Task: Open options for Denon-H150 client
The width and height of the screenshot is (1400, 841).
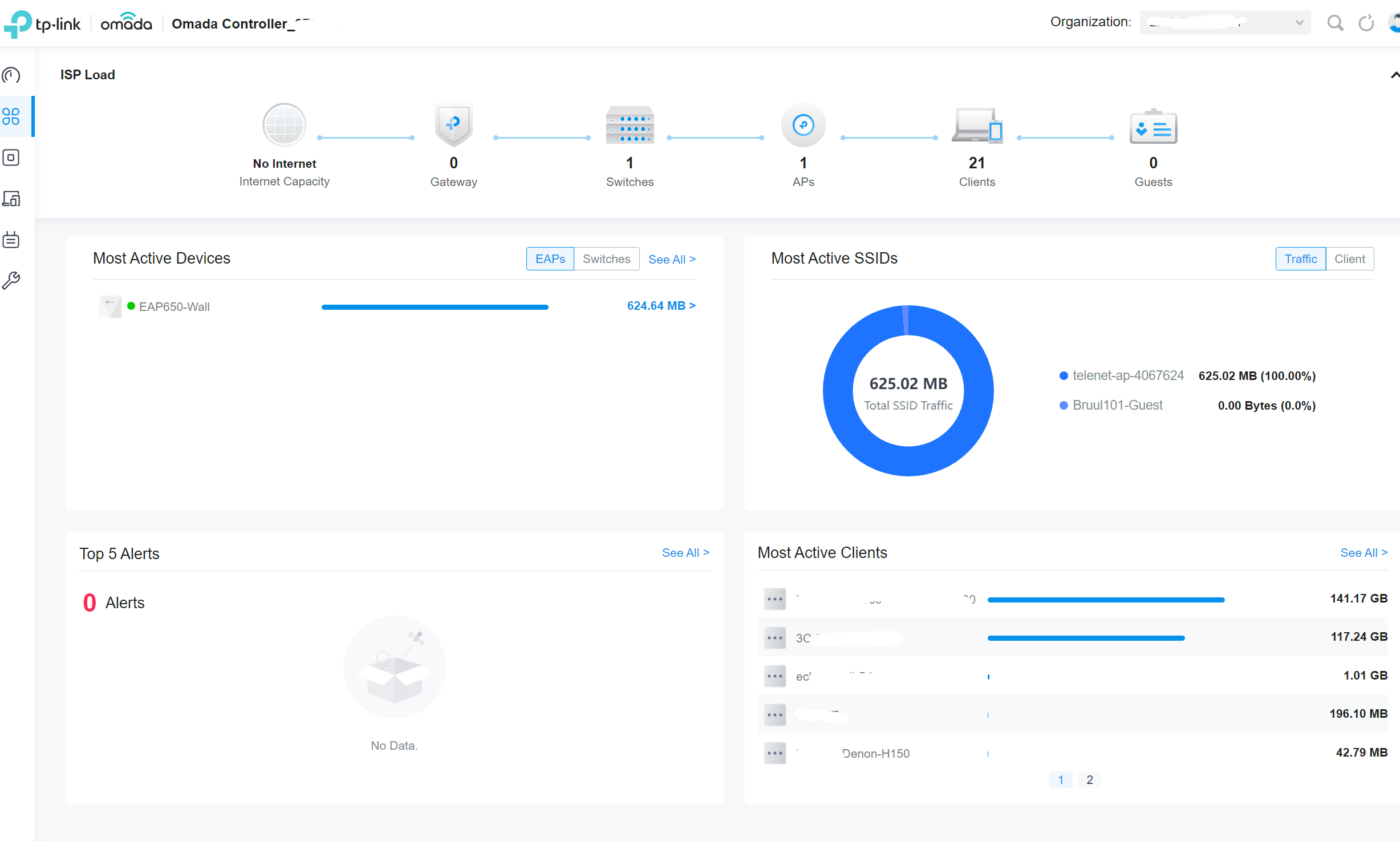Action: click(x=774, y=753)
